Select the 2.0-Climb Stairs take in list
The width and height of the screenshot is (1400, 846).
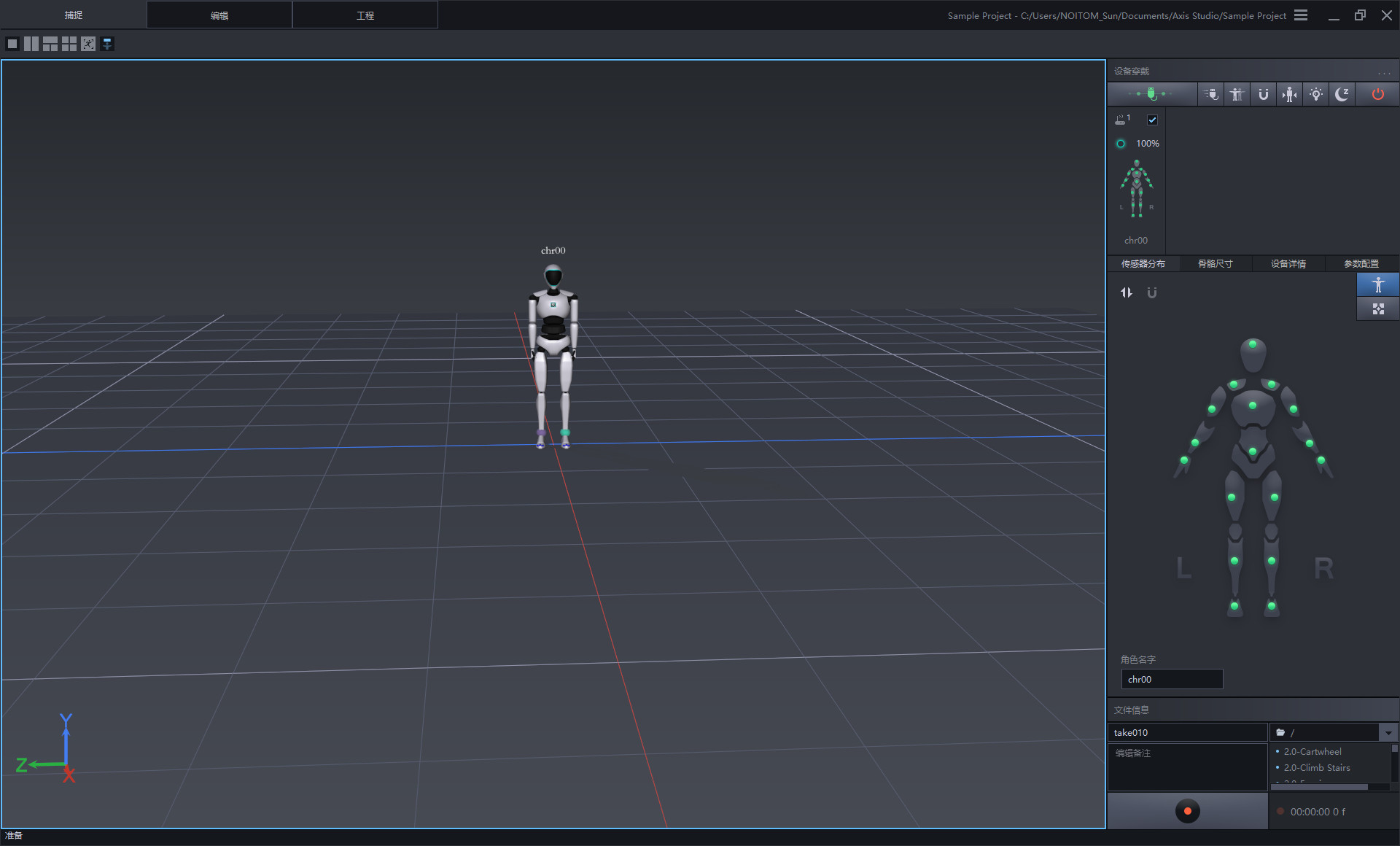1316,767
